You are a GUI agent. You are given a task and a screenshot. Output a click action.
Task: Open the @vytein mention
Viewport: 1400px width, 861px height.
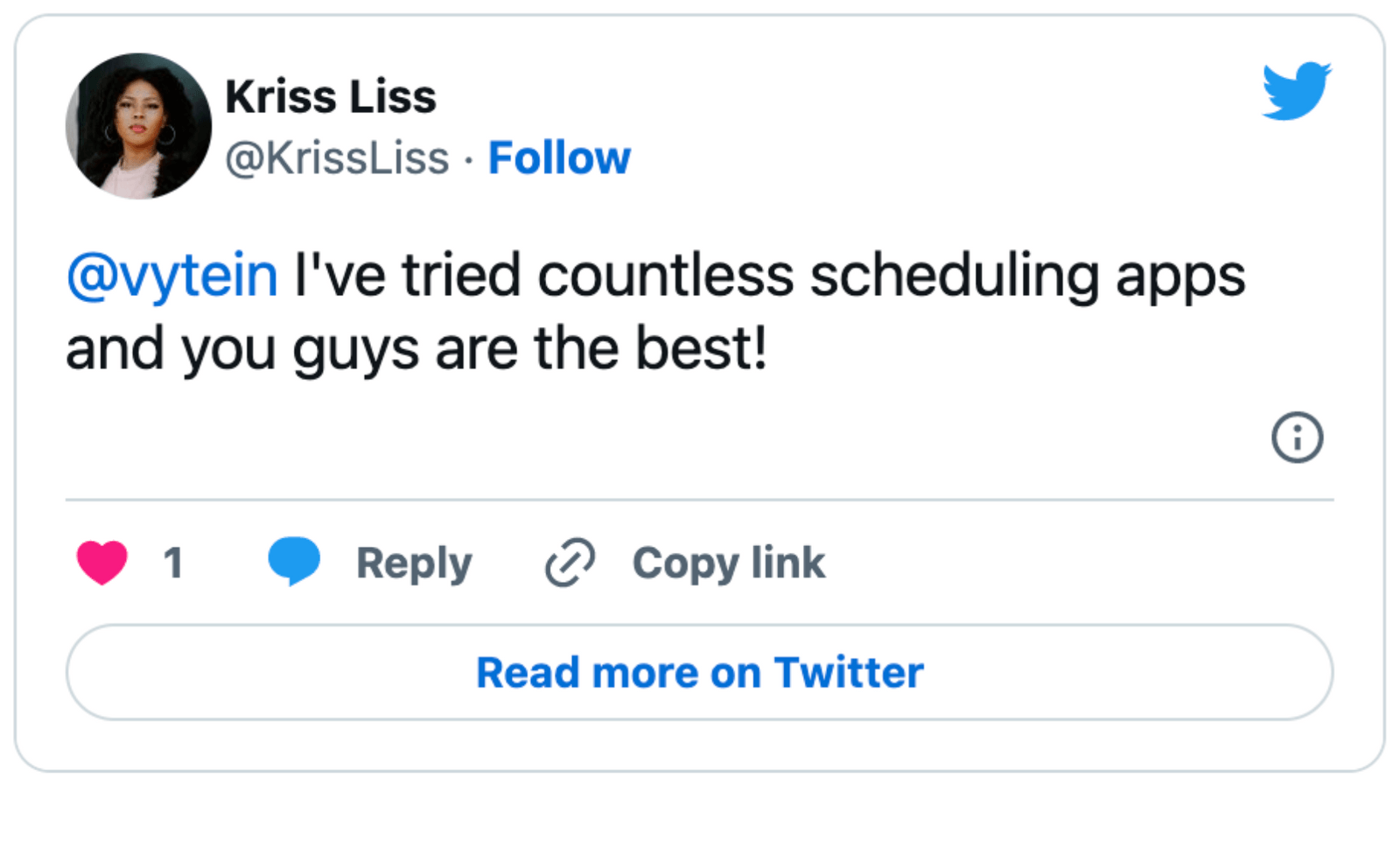tap(172, 276)
